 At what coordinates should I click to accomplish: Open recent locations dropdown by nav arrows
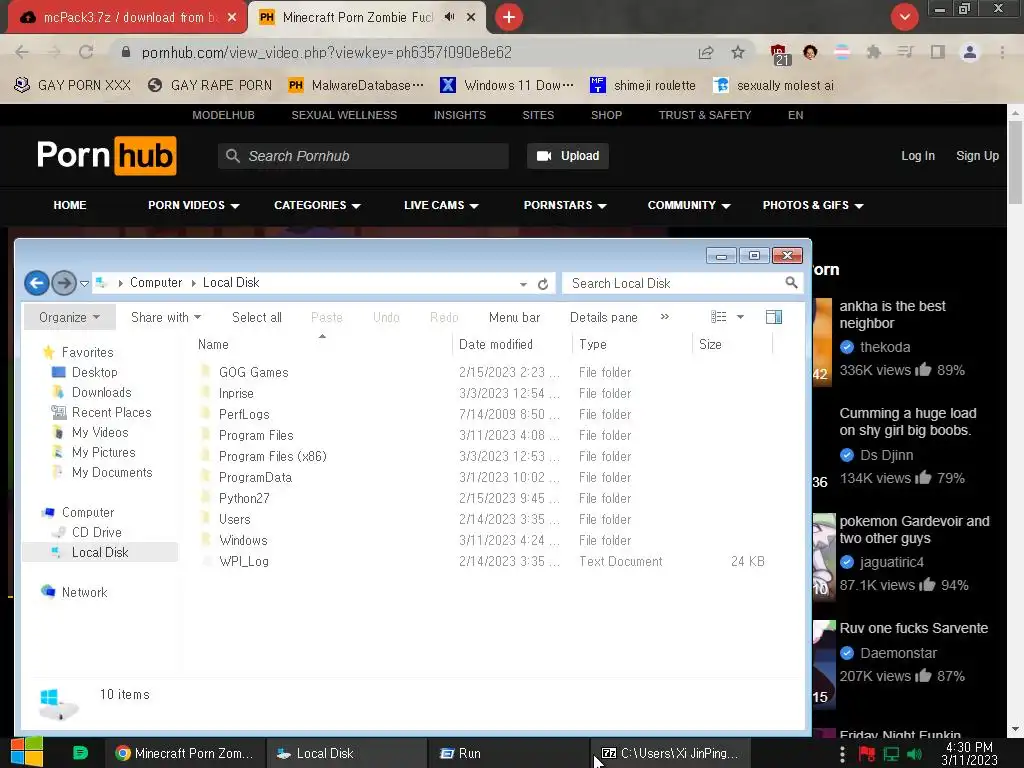[84, 283]
